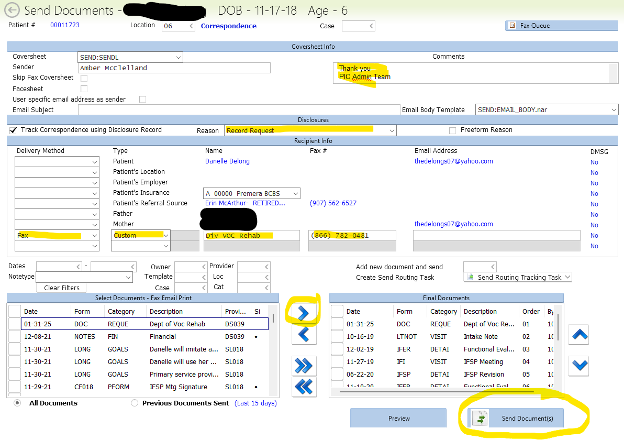Select the Previous Documents Sent radio button

coord(135,402)
